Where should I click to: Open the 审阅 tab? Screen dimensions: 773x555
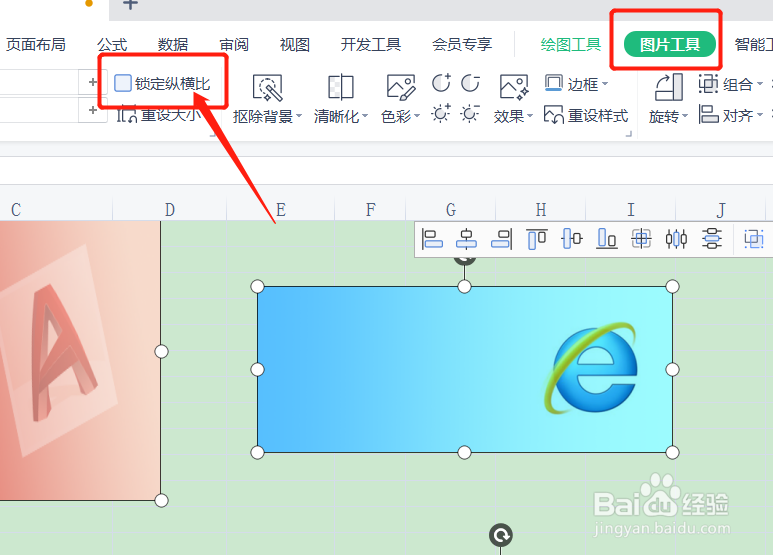(x=234, y=45)
